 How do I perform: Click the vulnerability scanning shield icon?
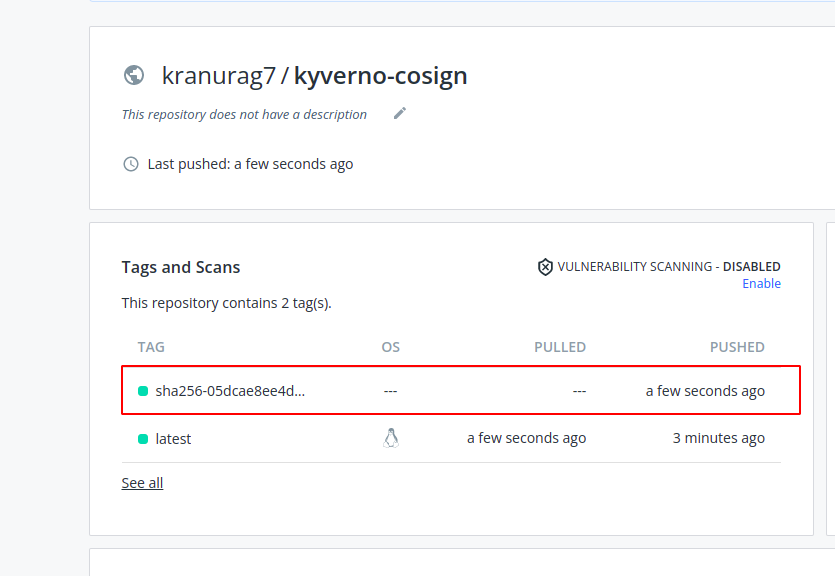pos(545,267)
